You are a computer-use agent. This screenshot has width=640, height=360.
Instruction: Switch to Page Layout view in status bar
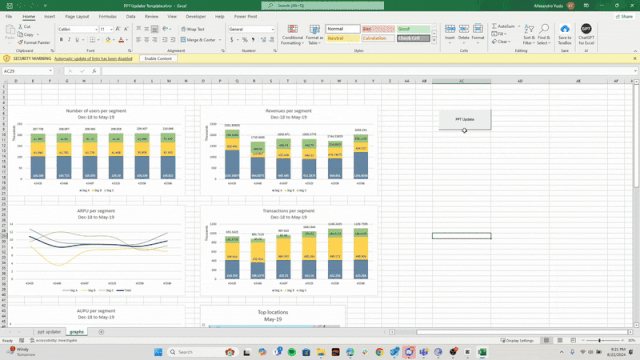(x=560, y=340)
